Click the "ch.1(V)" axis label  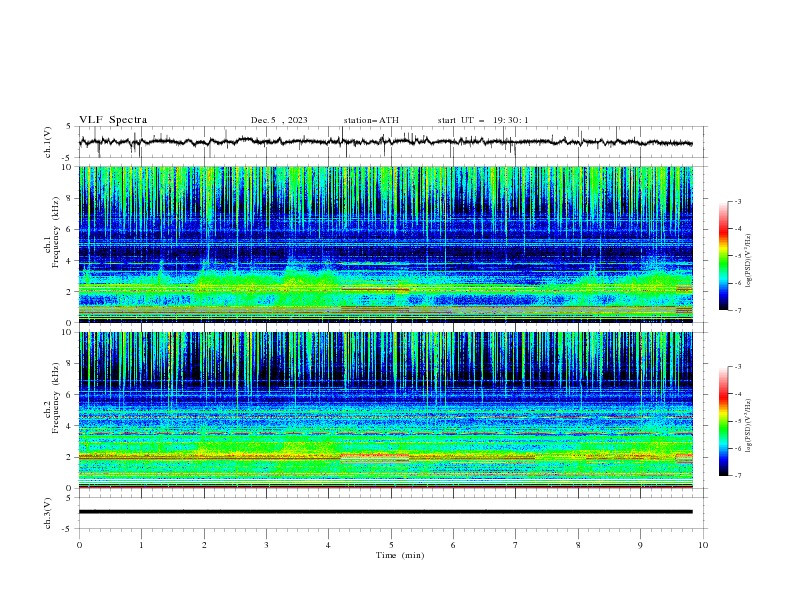(48, 142)
